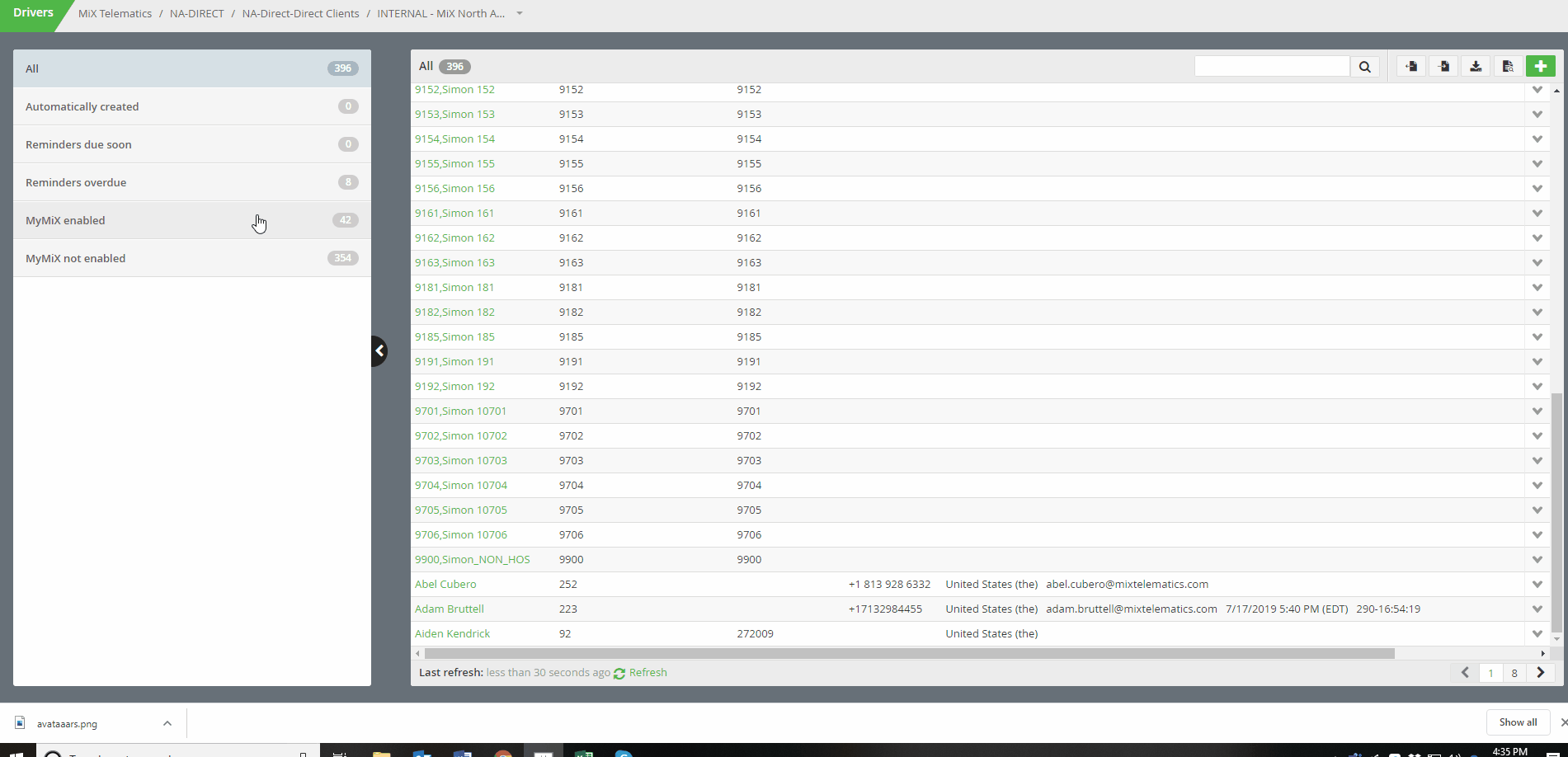This screenshot has height=757, width=1568.
Task: Select the move drivers in icon
Action: (x=1443, y=66)
